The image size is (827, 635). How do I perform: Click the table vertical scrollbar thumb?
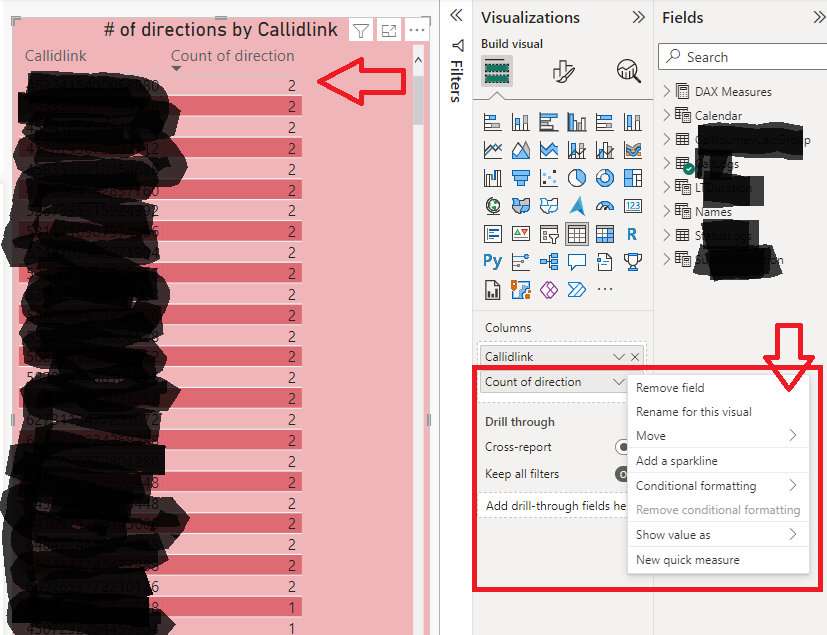coord(418,100)
